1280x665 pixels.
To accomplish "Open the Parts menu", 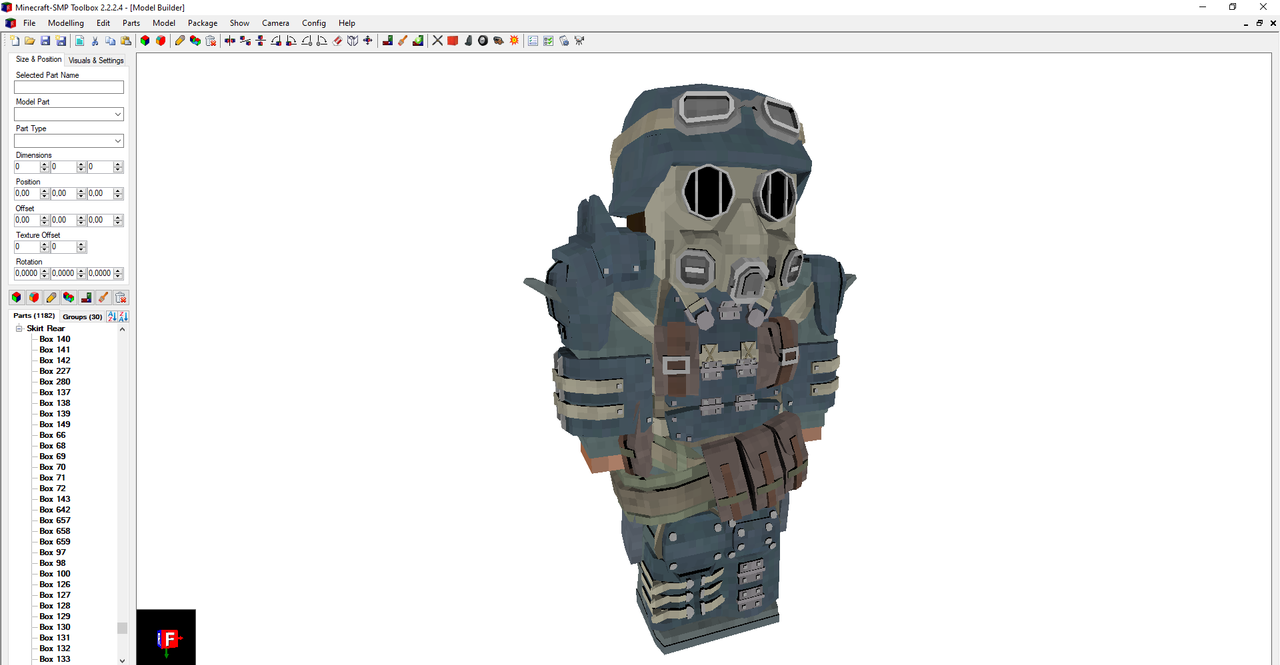I will [x=131, y=23].
